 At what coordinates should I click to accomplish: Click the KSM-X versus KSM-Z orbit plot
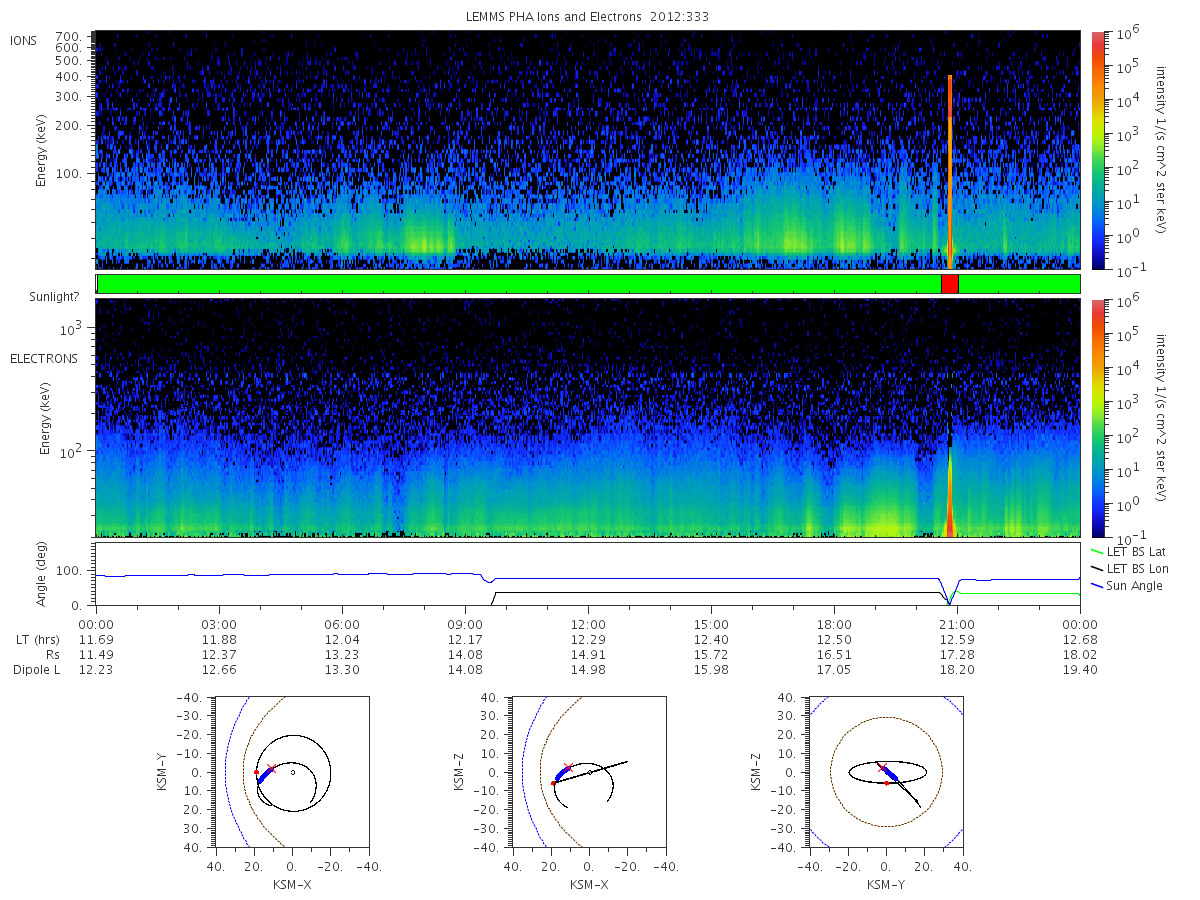click(588, 772)
